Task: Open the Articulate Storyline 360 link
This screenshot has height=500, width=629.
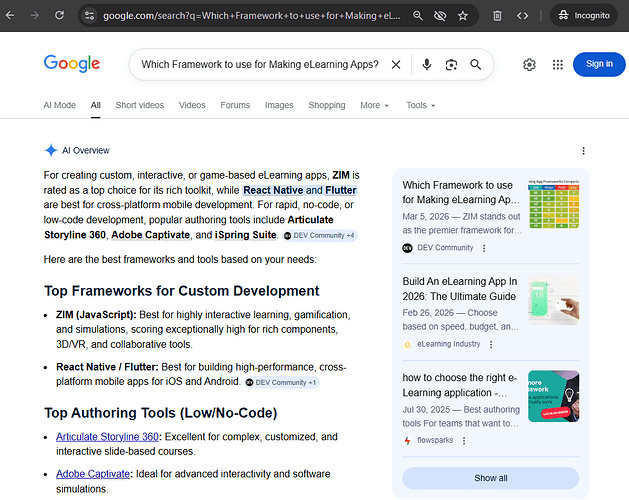Action: point(107,437)
